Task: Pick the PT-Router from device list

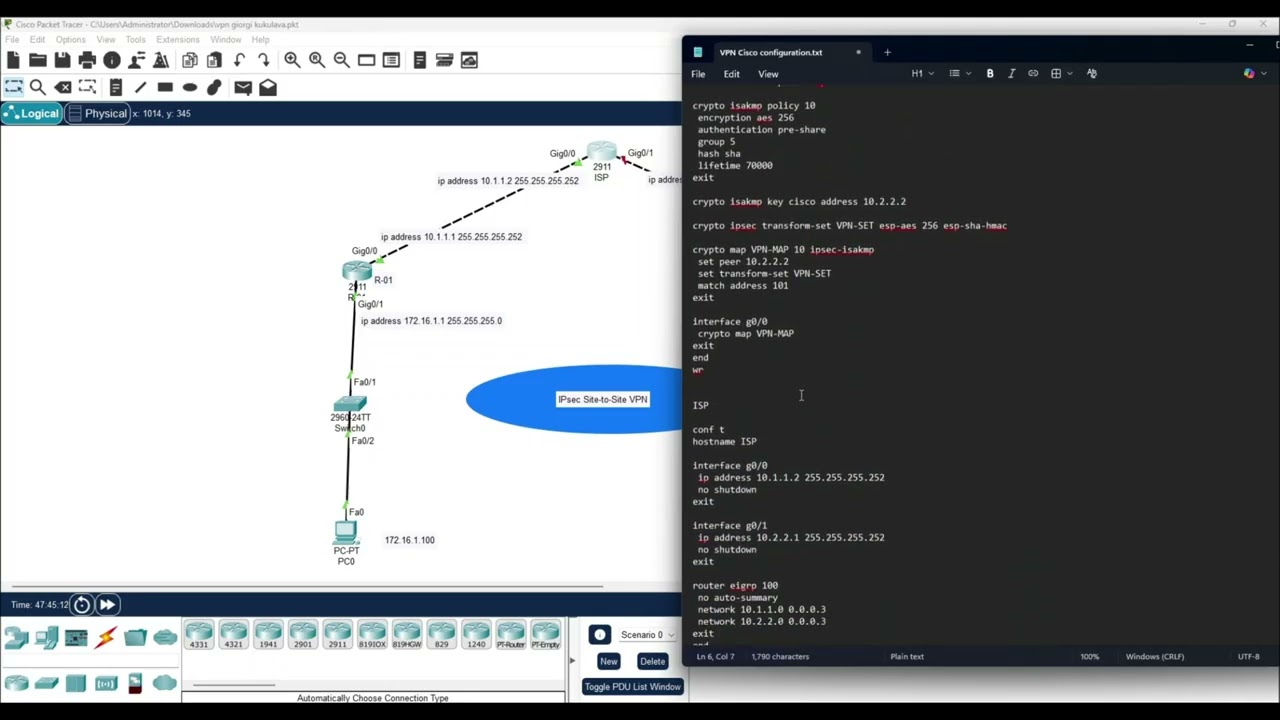Action: click(x=511, y=636)
